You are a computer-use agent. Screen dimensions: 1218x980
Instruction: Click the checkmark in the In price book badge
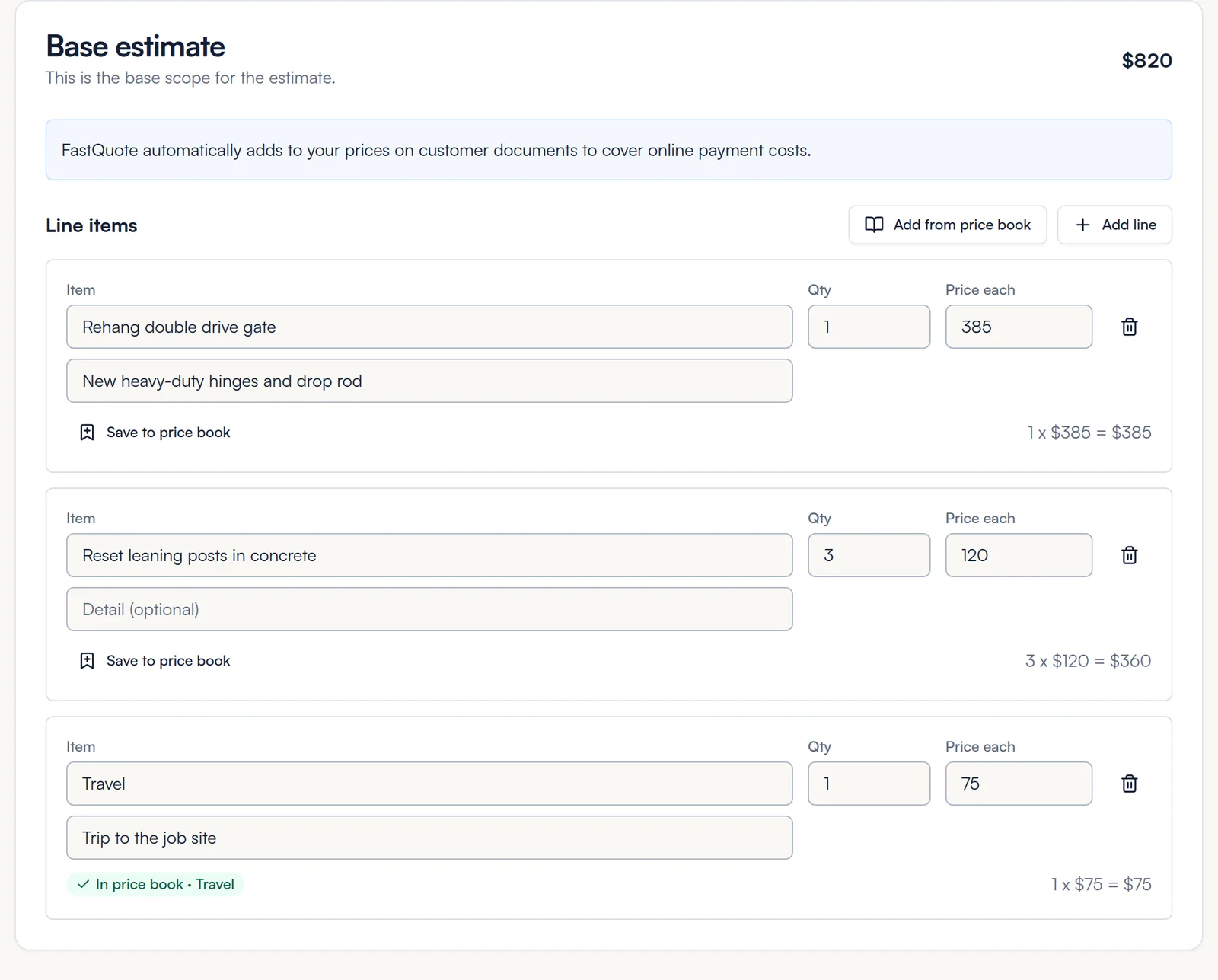(83, 884)
